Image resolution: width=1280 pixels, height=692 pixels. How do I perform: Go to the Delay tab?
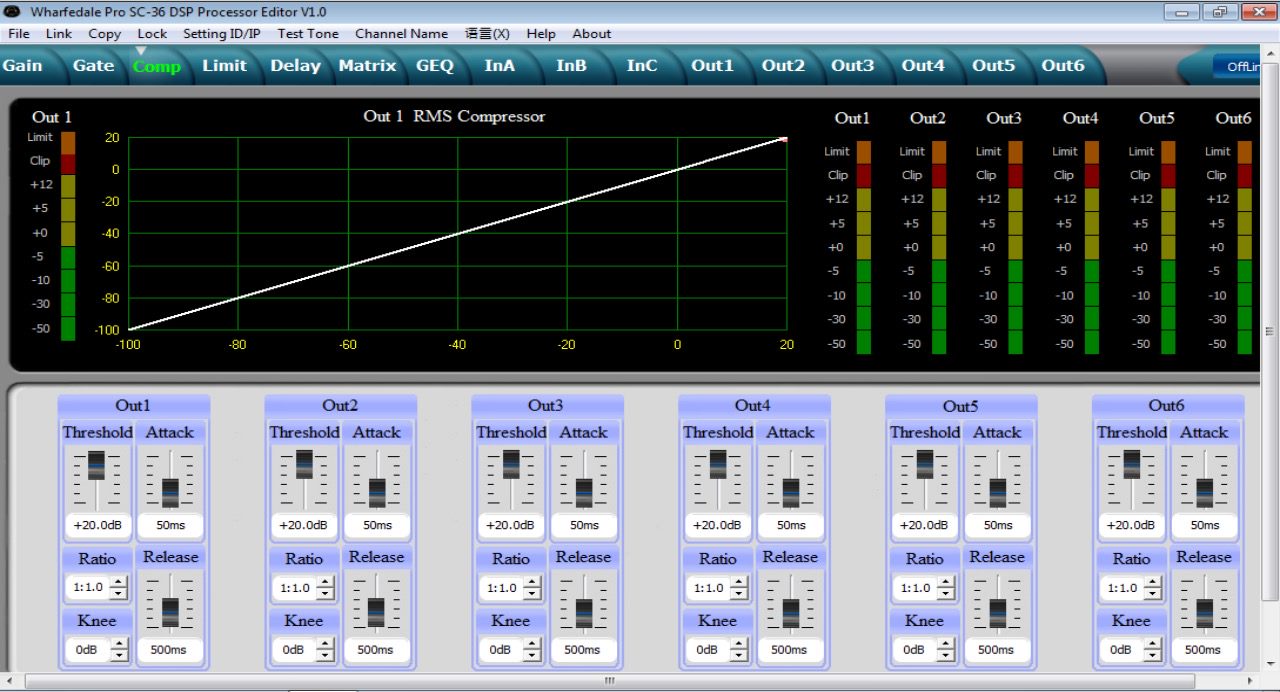(295, 65)
